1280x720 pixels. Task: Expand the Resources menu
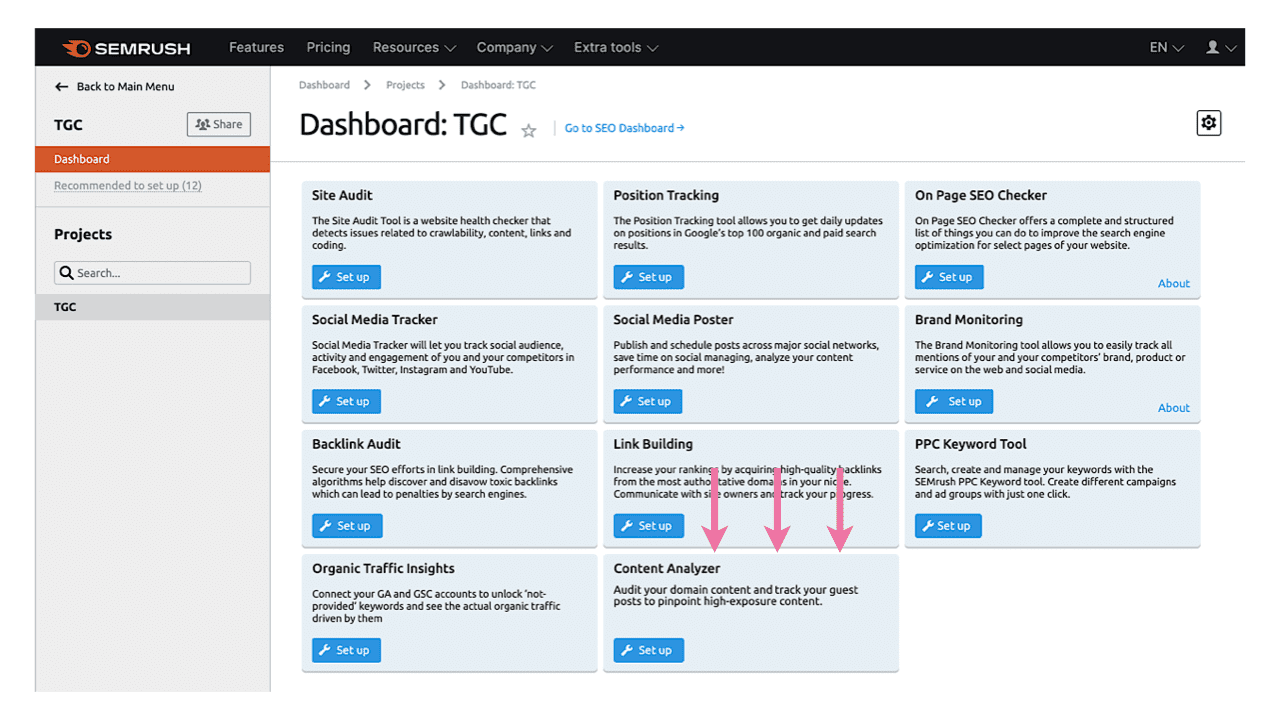coord(406,47)
